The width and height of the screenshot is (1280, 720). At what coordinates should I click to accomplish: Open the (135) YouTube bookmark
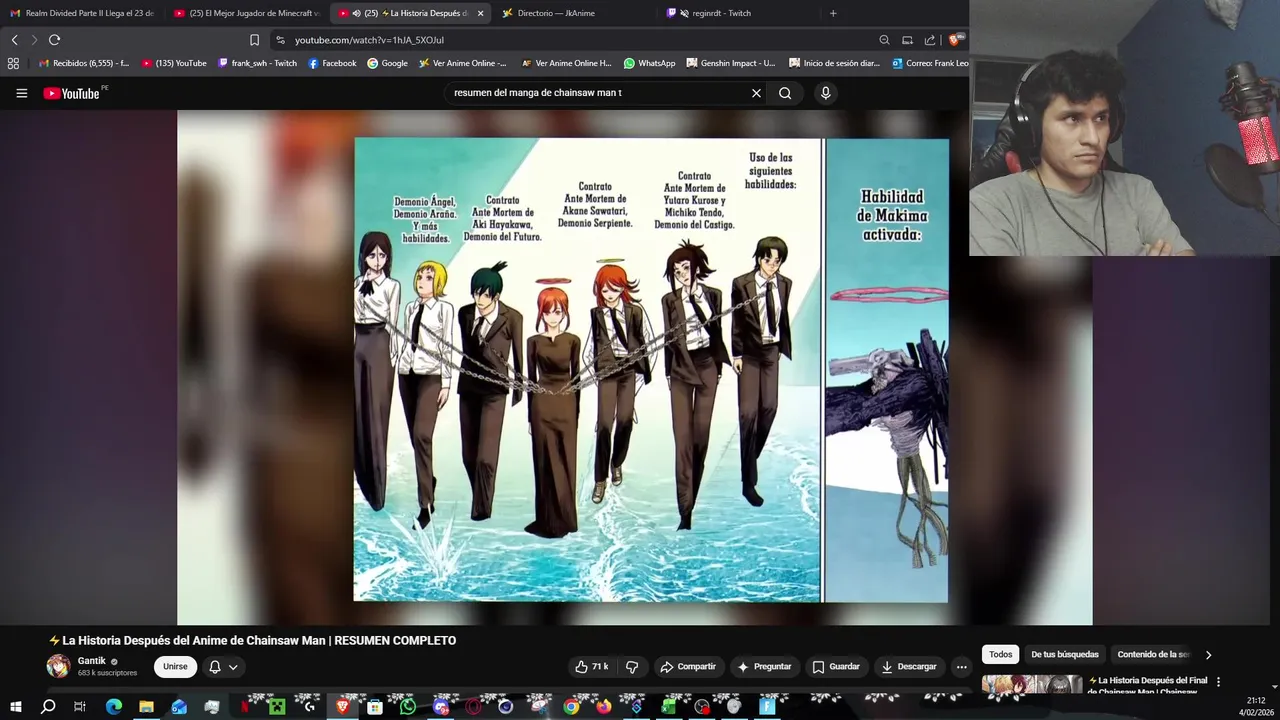click(174, 63)
